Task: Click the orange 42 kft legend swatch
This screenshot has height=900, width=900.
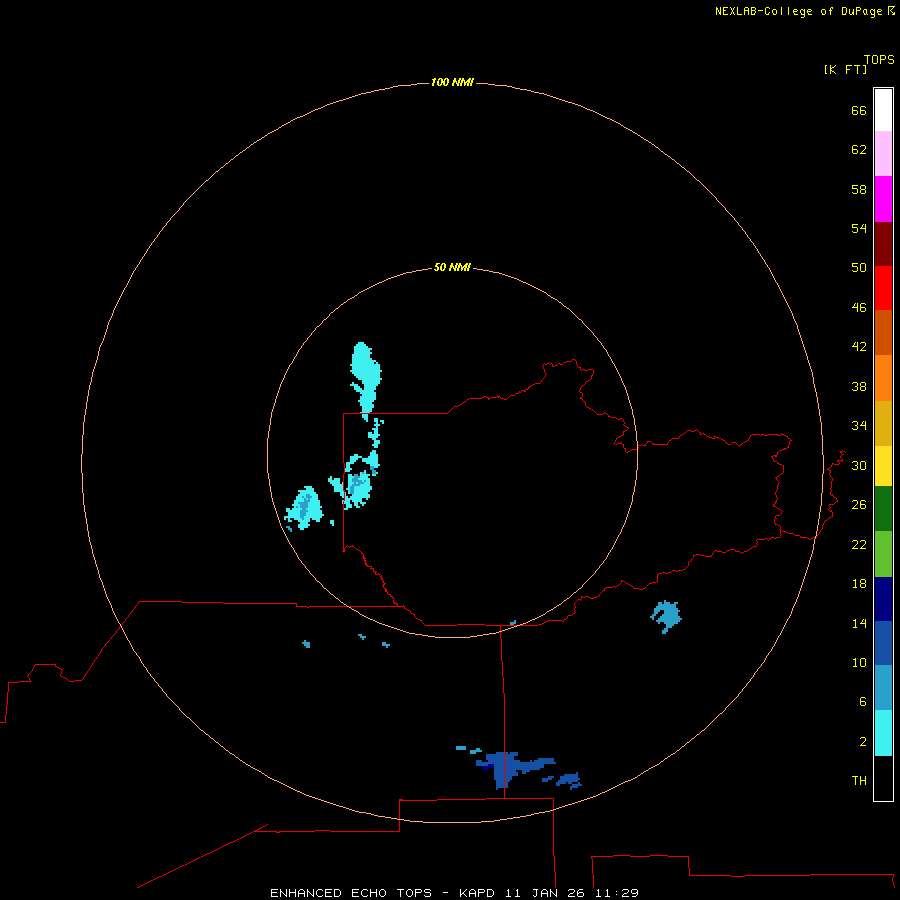Action: tap(883, 378)
